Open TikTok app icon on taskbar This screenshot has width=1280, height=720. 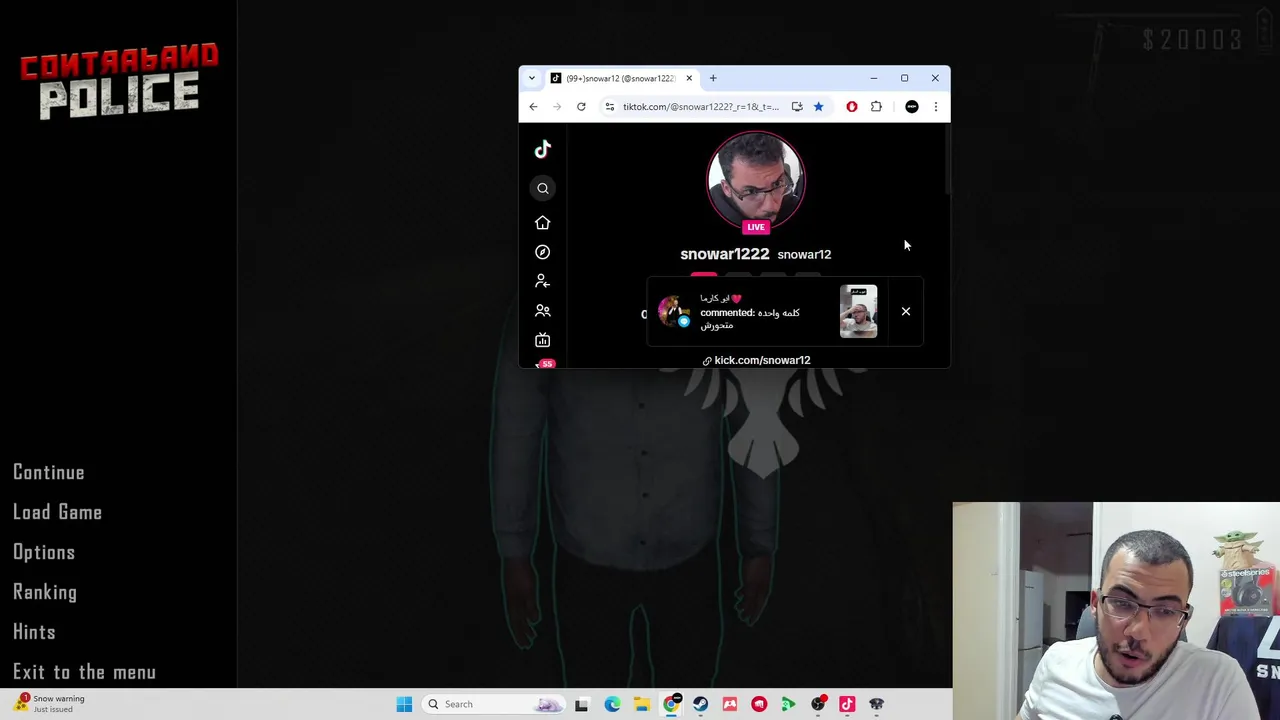pos(847,704)
